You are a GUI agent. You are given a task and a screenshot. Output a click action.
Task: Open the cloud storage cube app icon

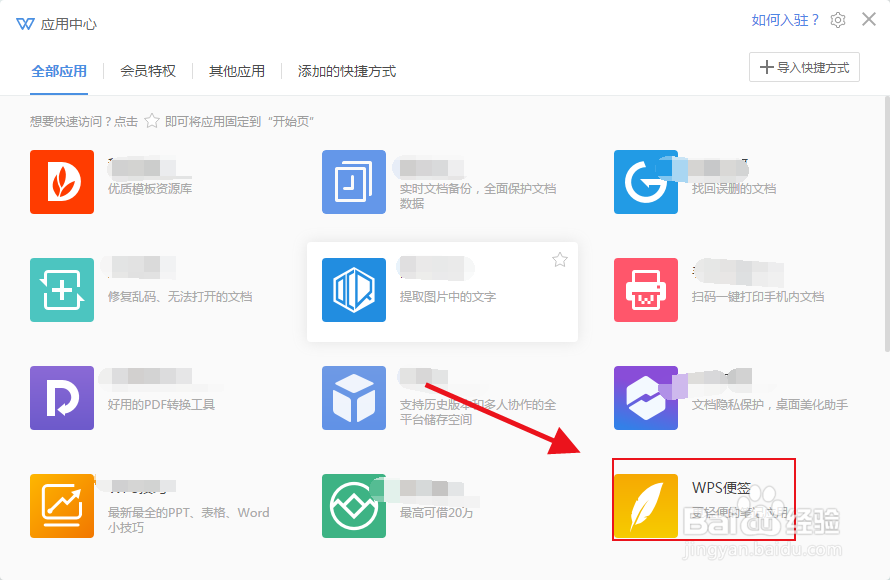(x=354, y=398)
